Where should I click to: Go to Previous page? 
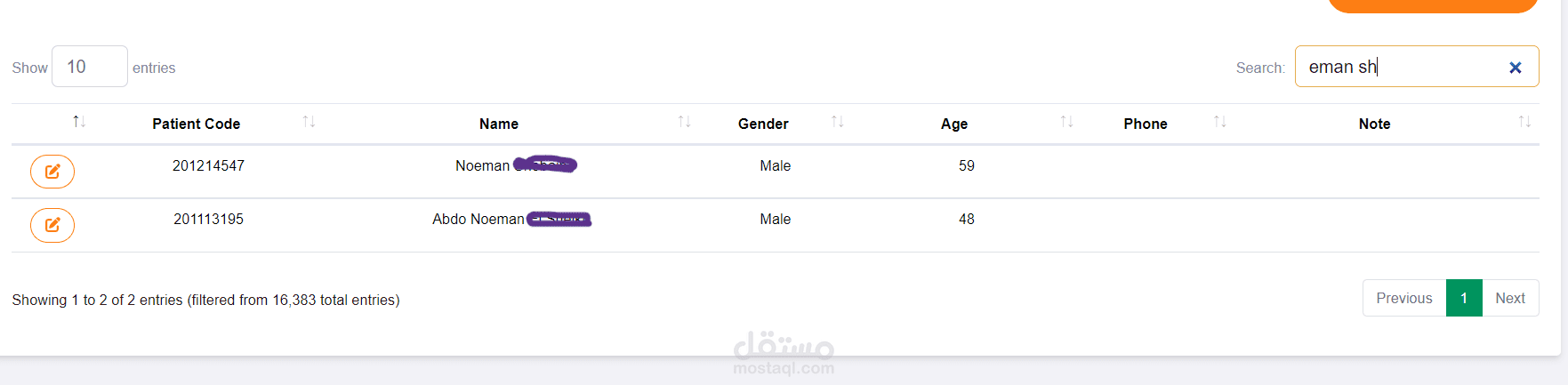[x=1404, y=299]
